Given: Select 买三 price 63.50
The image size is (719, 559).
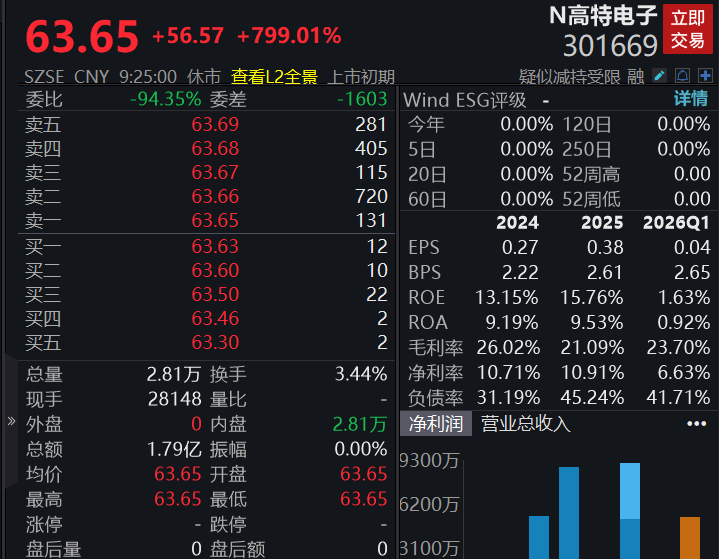Looking at the screenshot, I should point(215,294).
